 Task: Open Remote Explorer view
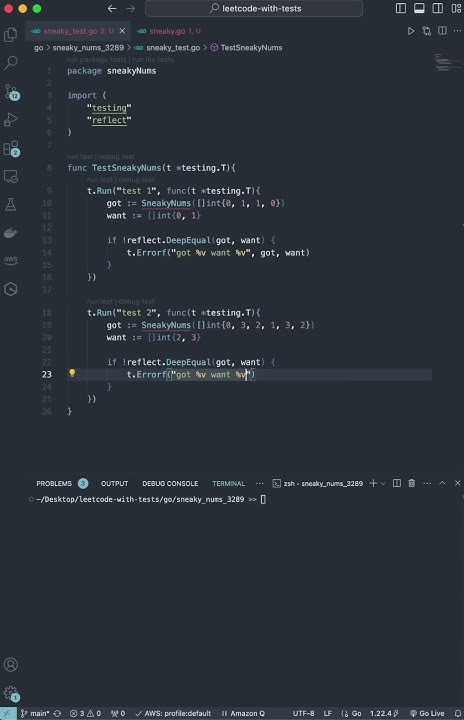coord(11,176)
